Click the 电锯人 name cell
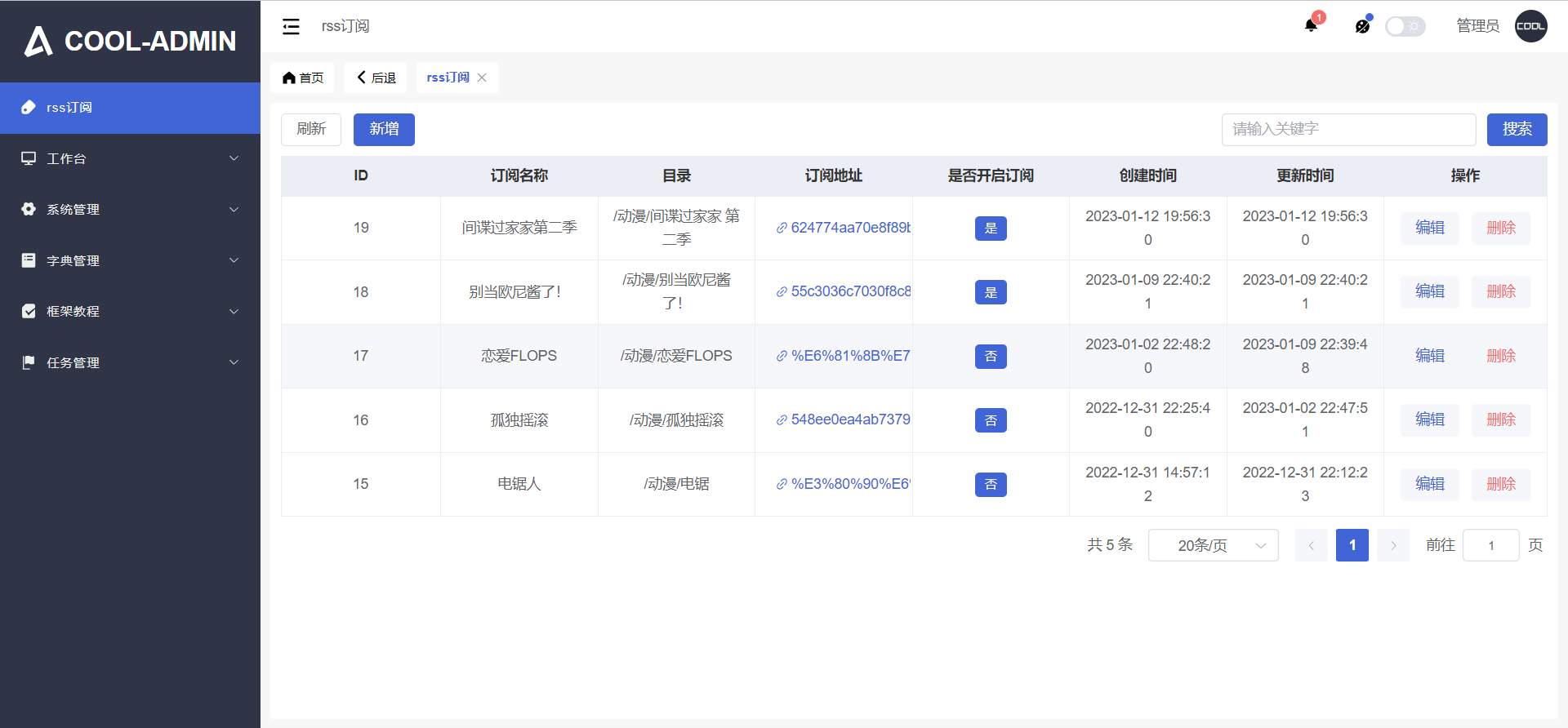The height and width of the screenshot is (728, 1568). pyautogui.click(x=519, y=484)
